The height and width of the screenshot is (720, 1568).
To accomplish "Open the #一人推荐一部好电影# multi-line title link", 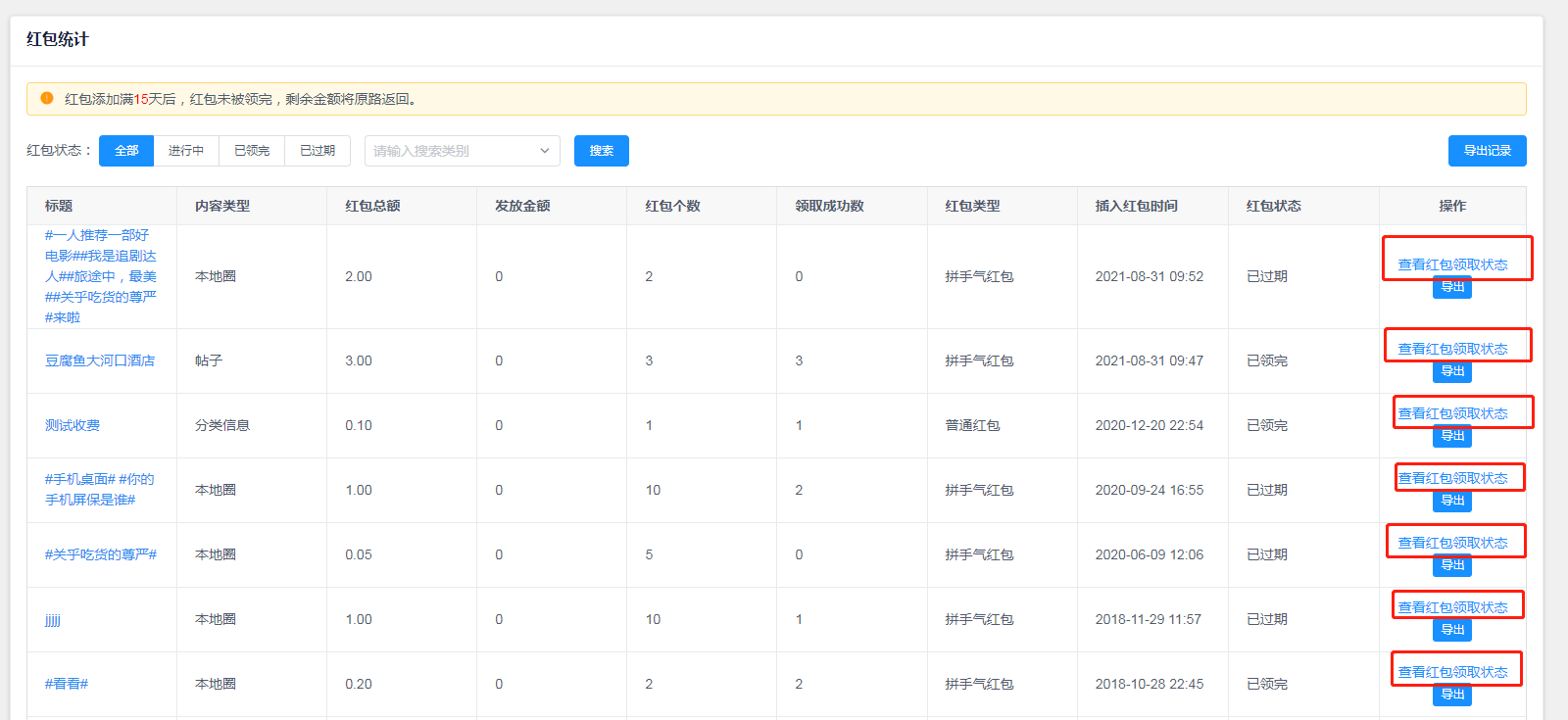I will click(x=101, y=276).
